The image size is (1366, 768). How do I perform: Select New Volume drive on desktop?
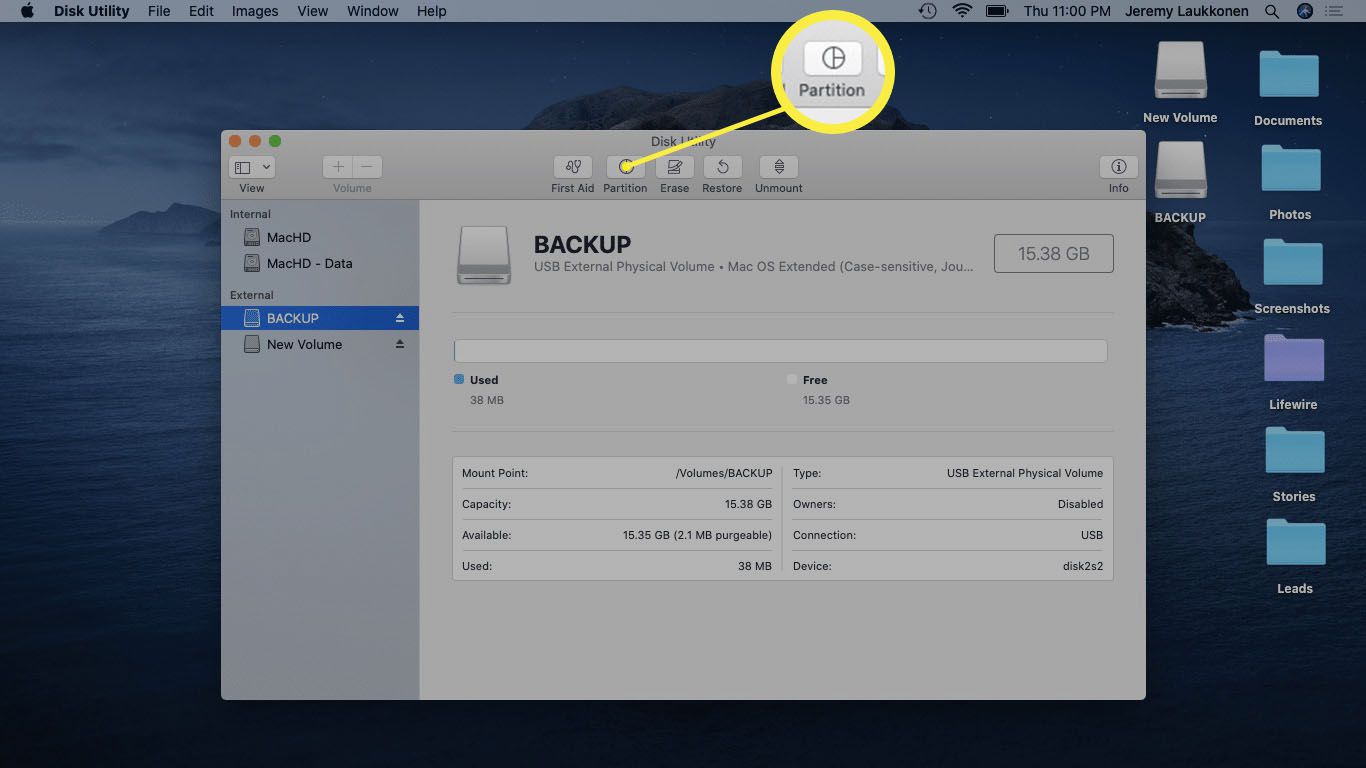(1180, 71)
